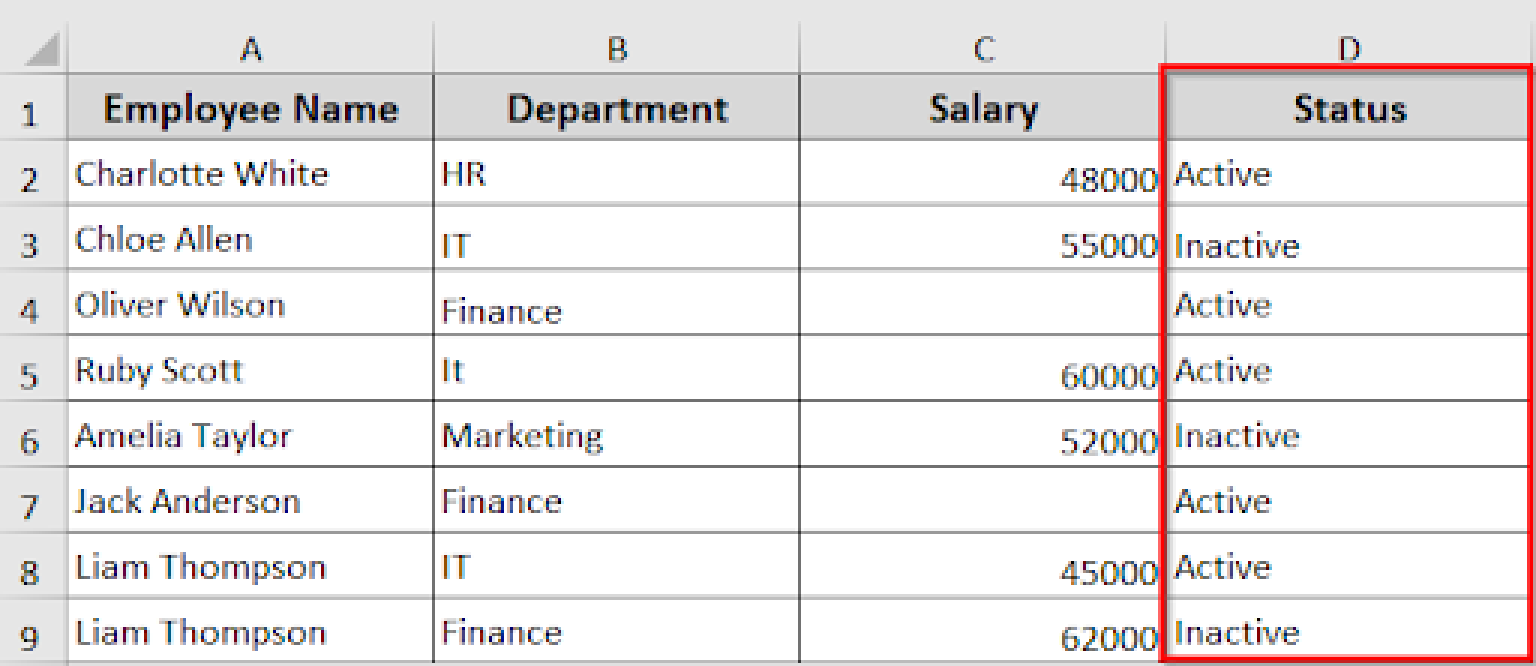
Task: Select the cell containing Charlotte White
Action: click(x=250, y=174)
